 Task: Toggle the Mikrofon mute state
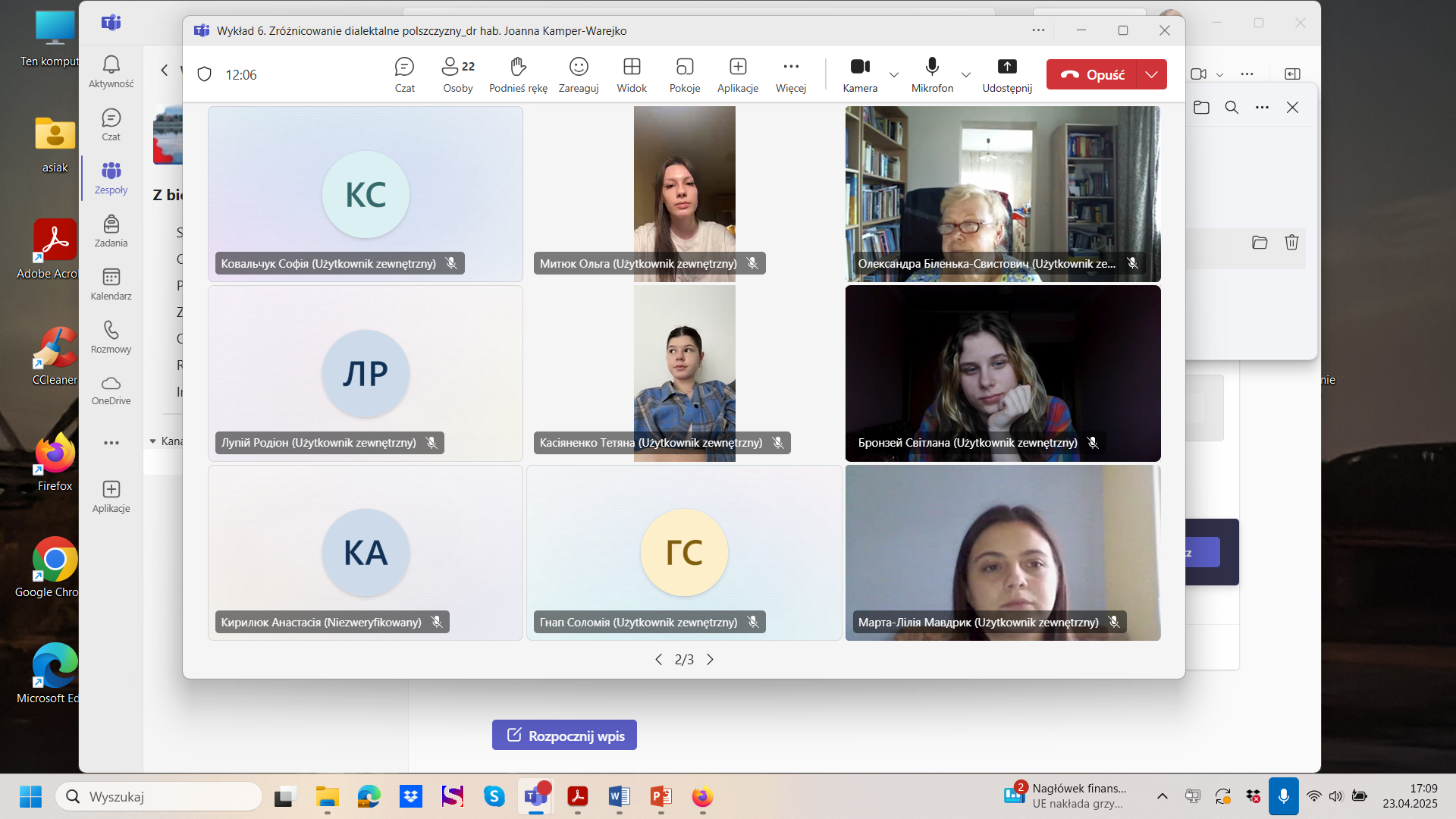[932, 74]
